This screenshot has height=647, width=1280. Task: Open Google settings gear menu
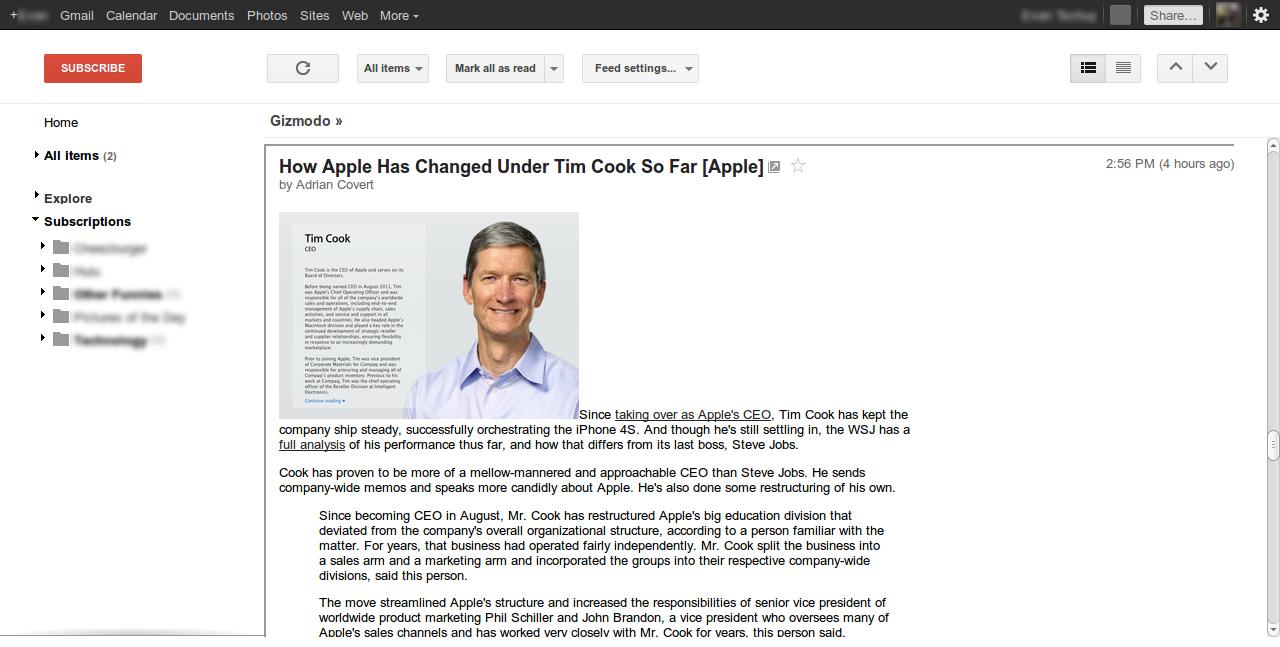click(1260, 15)
